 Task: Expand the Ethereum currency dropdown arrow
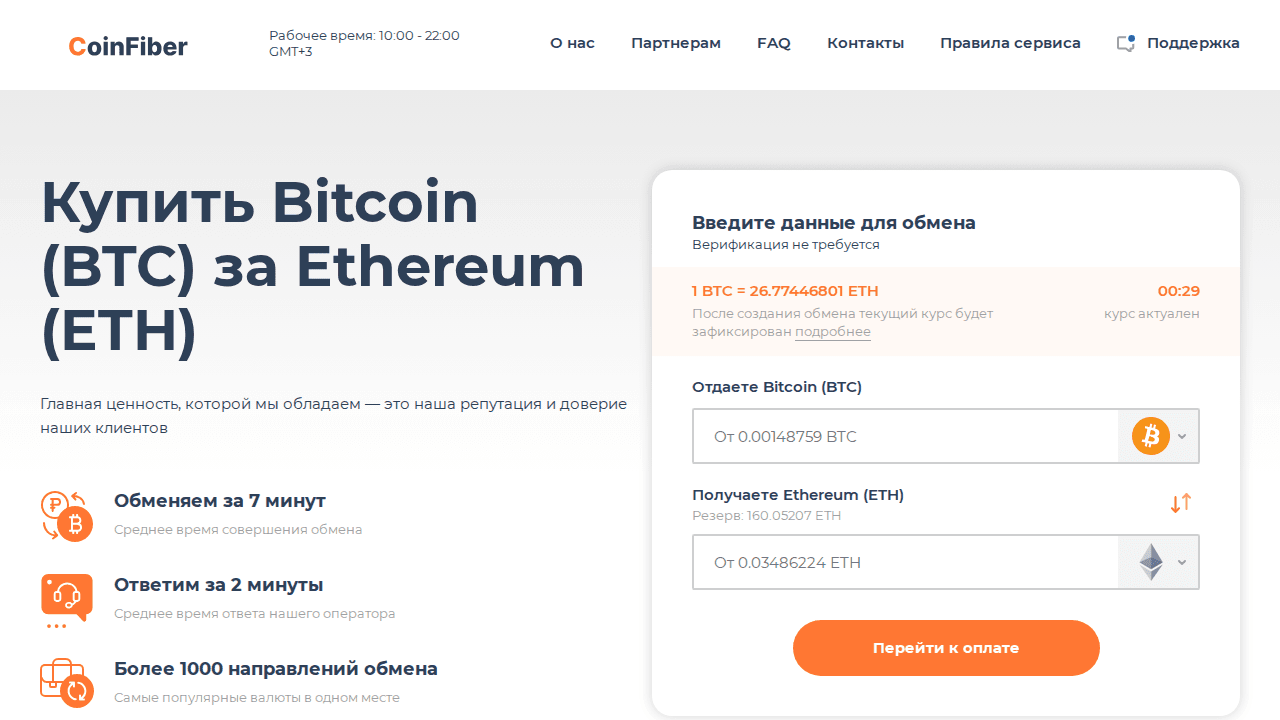tap(1182, 563)
